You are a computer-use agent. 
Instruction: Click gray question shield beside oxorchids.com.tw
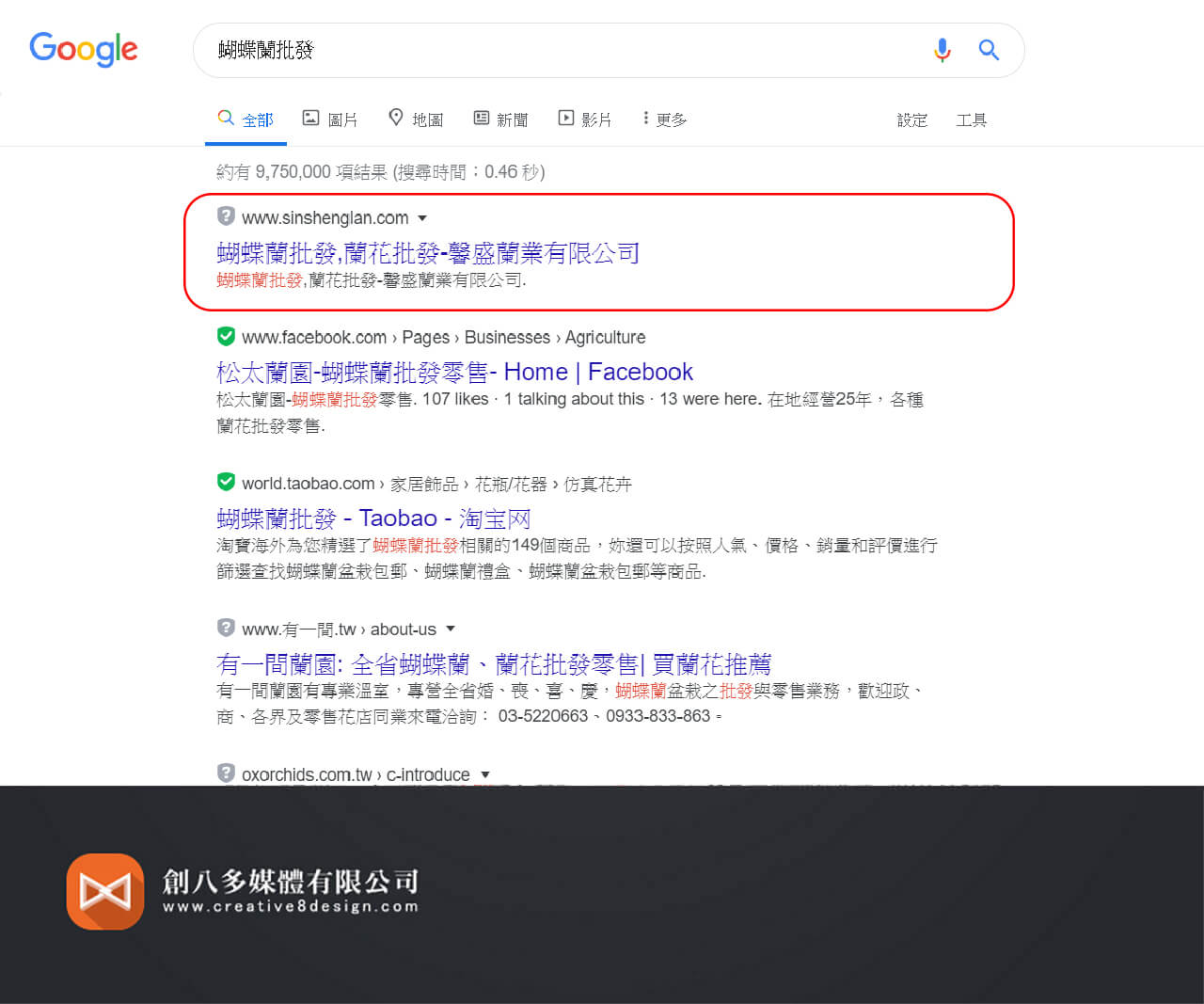click(x=226, y=773)
